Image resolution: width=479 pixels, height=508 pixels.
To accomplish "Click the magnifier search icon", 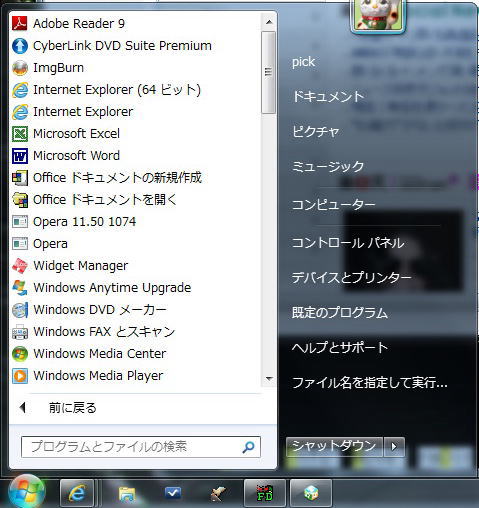I will [248, 447].
